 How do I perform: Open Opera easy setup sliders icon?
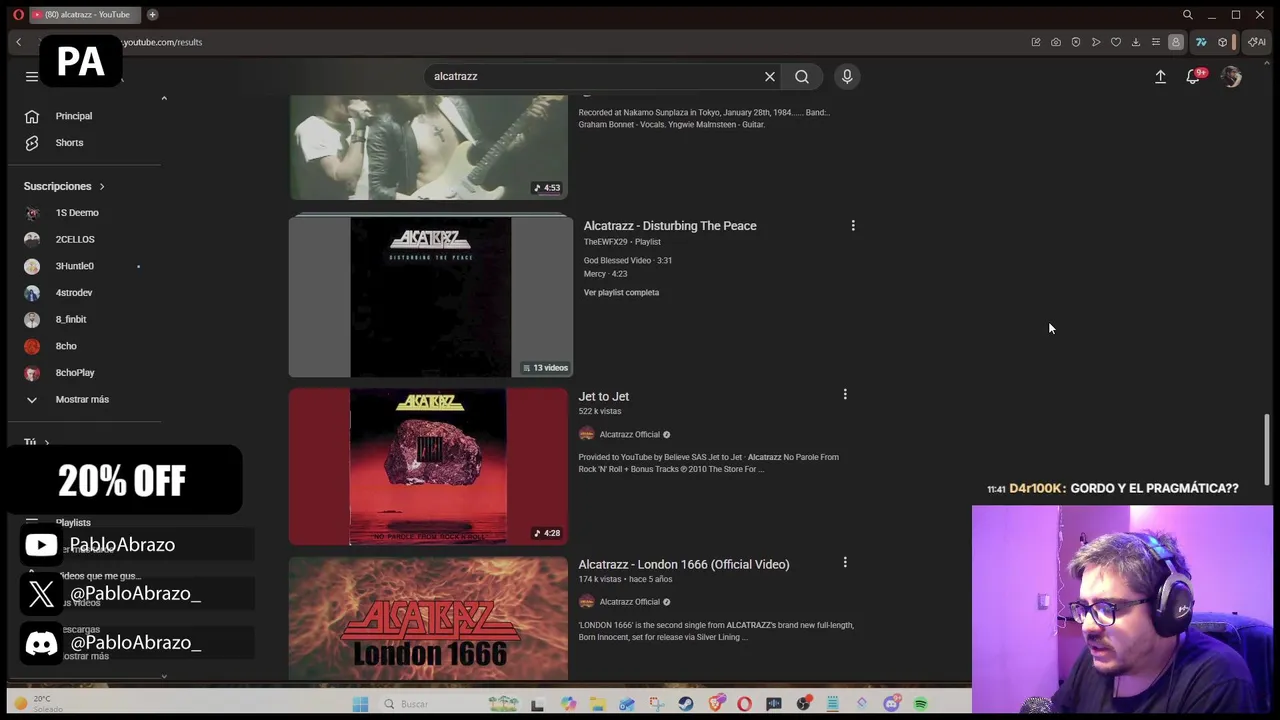(x=1156, y=42)
